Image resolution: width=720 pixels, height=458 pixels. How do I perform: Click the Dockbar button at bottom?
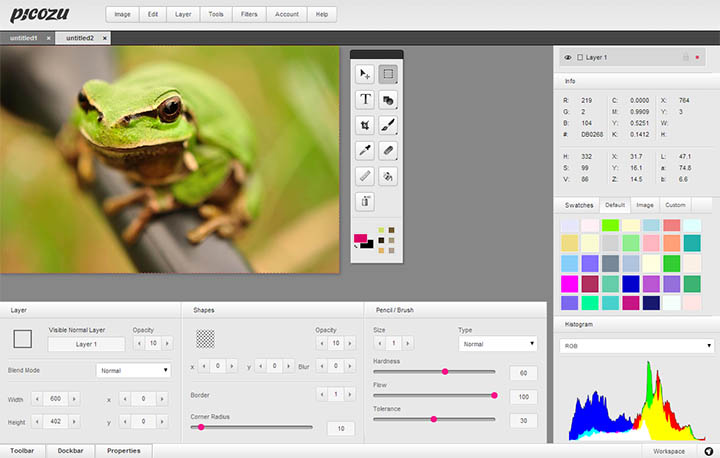click(x=70, y=451)
